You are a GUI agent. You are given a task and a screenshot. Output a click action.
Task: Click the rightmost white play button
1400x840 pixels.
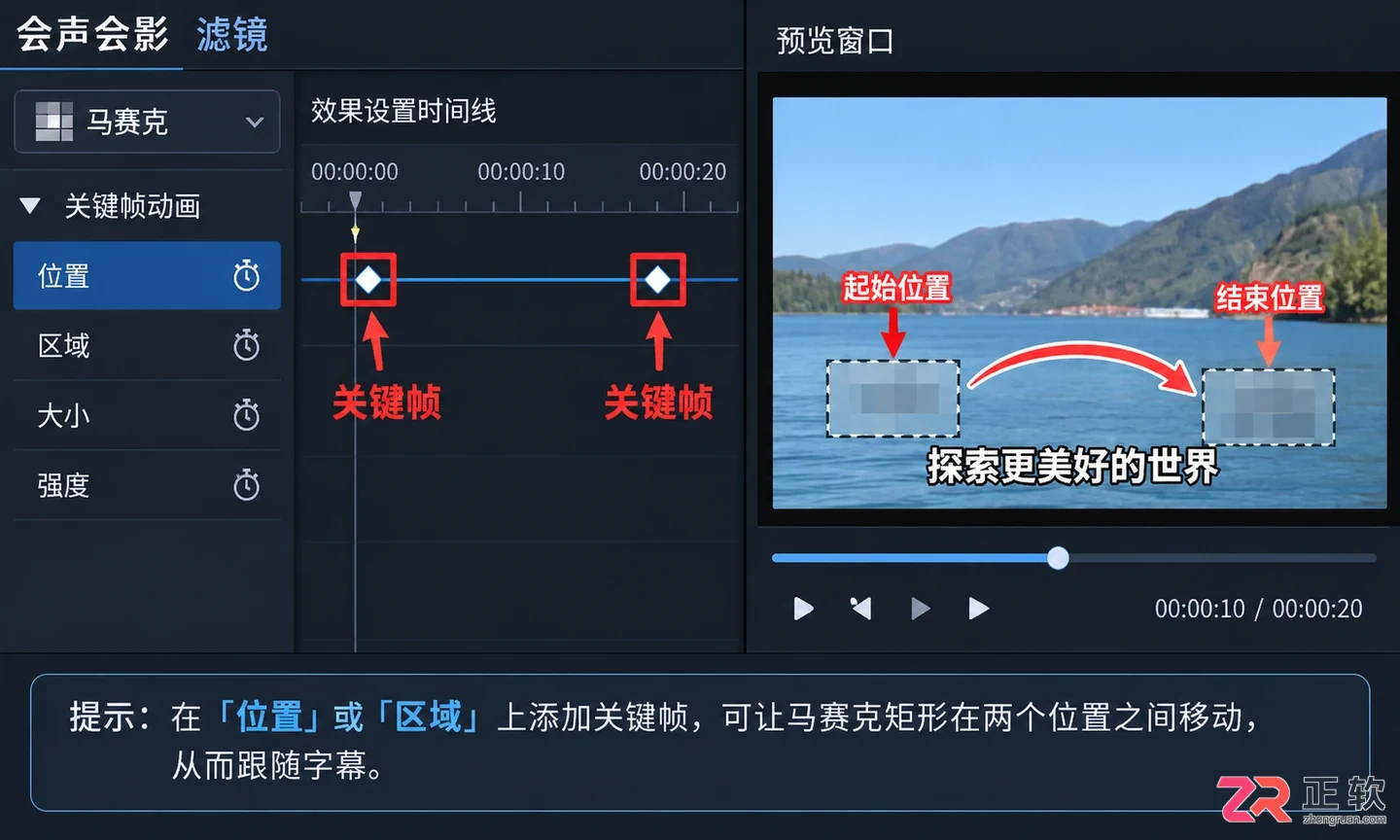(979, 609)
